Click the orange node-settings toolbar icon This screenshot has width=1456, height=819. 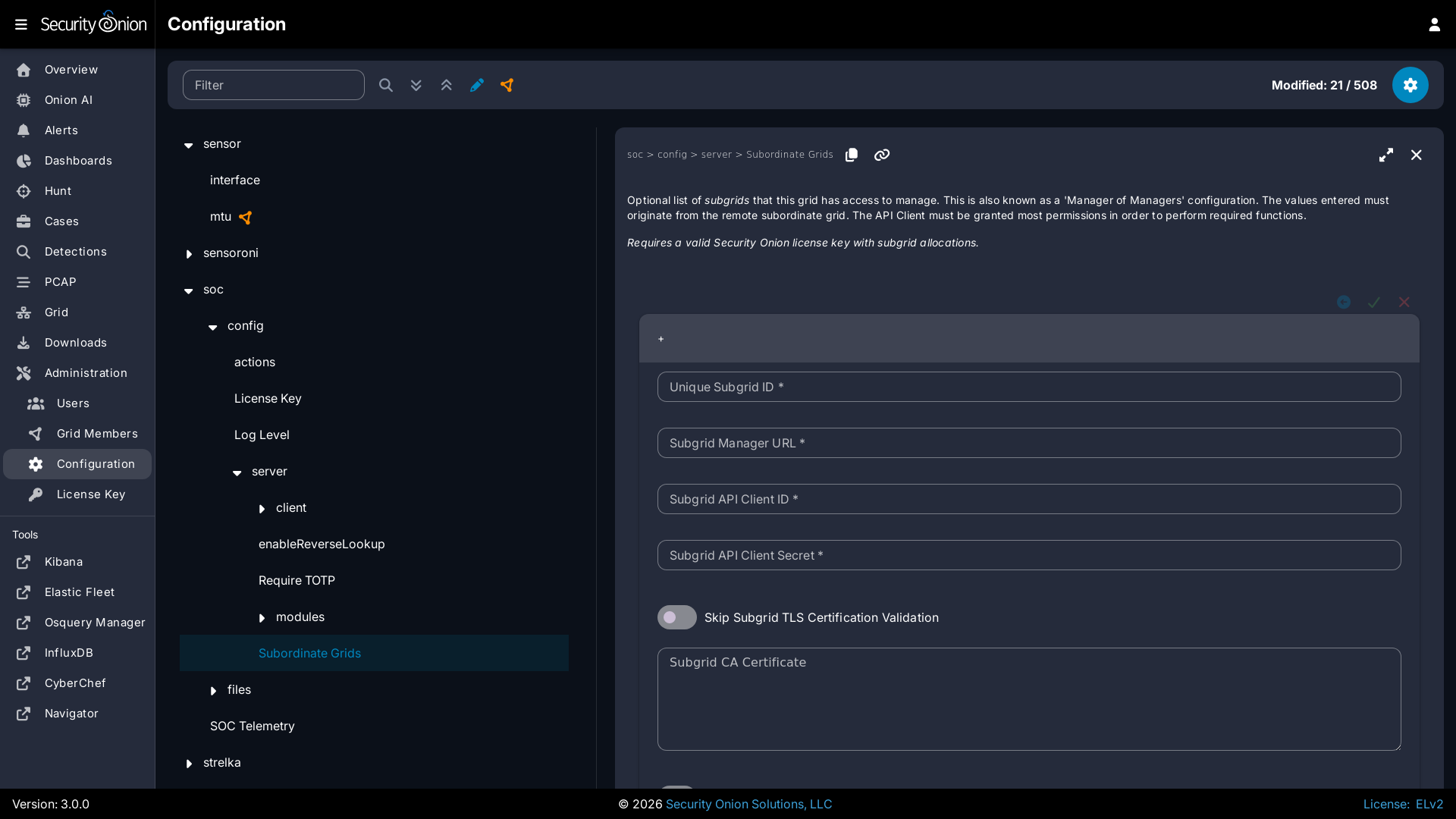click(507, 85)
